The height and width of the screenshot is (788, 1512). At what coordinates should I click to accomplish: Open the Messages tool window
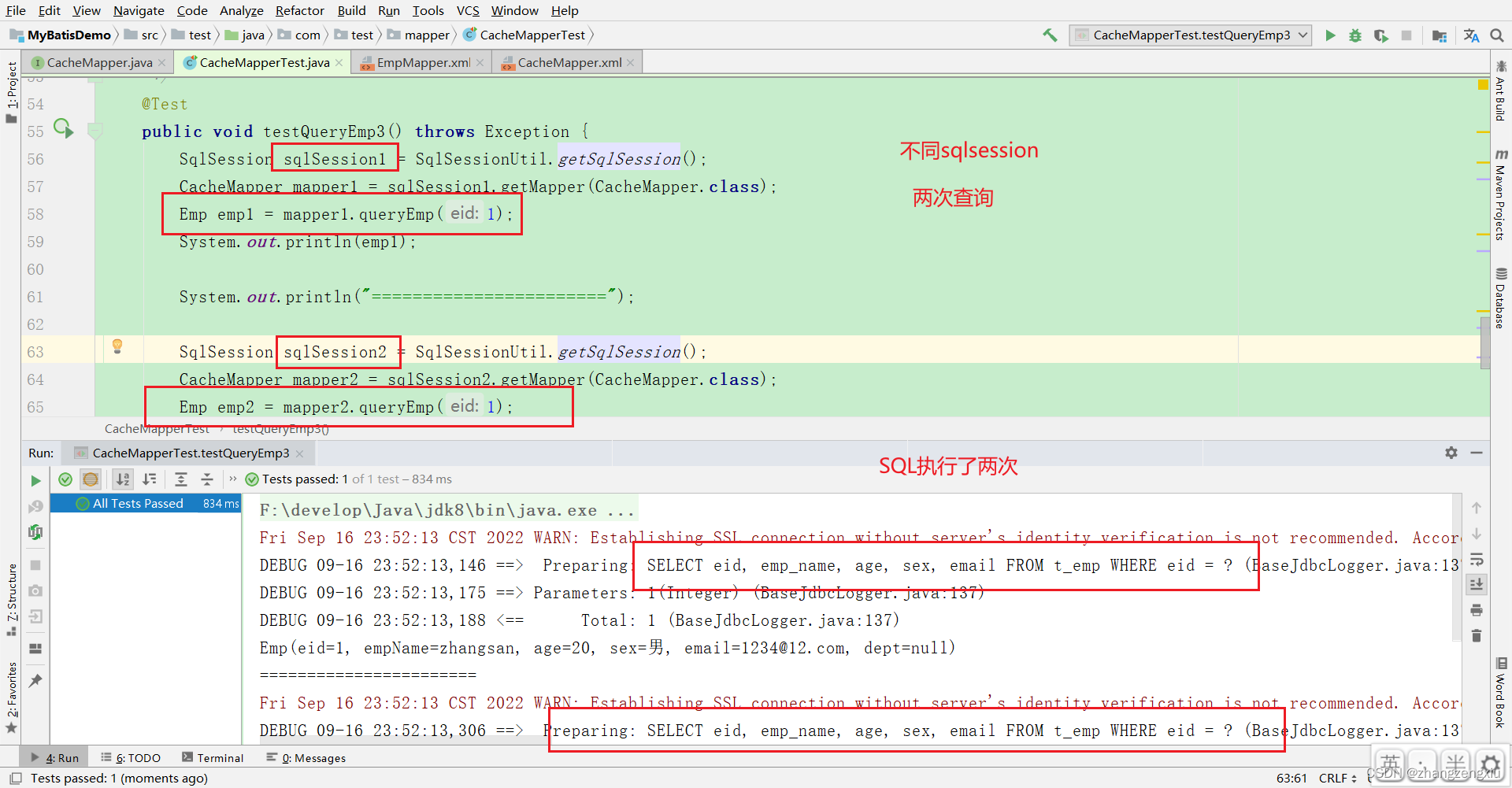pos(306,757)
